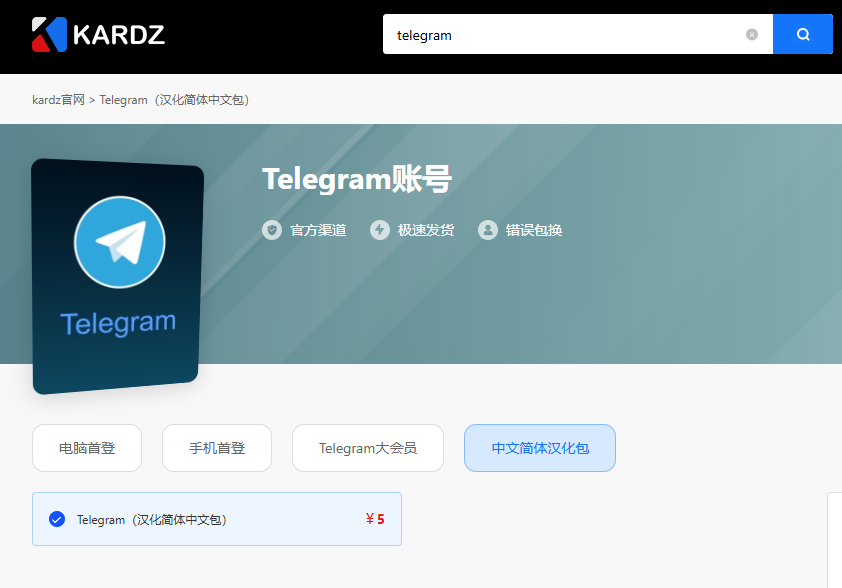This screenshot has width=842, height=588.
Task: Click the ¥5 price
Action: tap(375, 519)
